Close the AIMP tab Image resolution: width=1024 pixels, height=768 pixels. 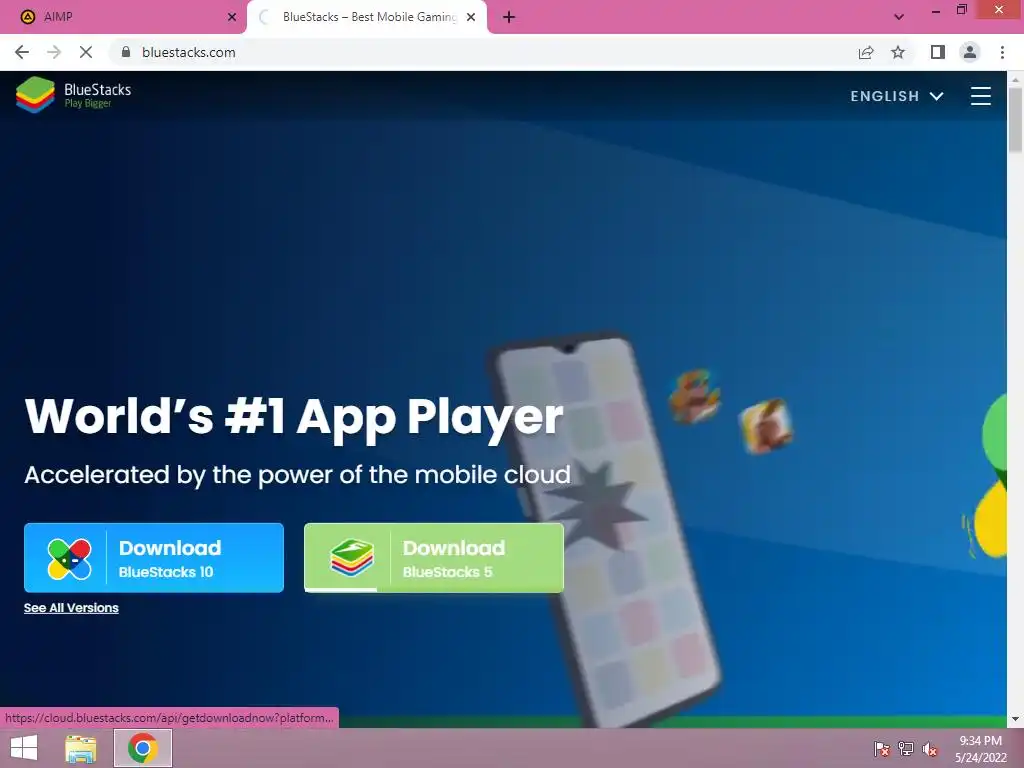click(x=232, y=17)
